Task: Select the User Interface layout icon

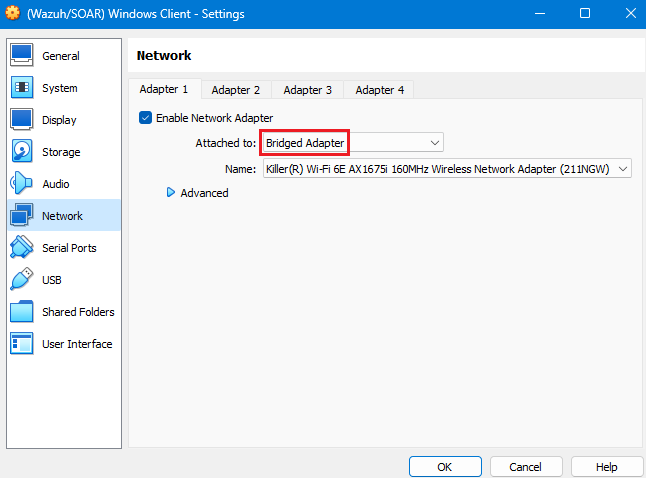Action: click(21, 343)
